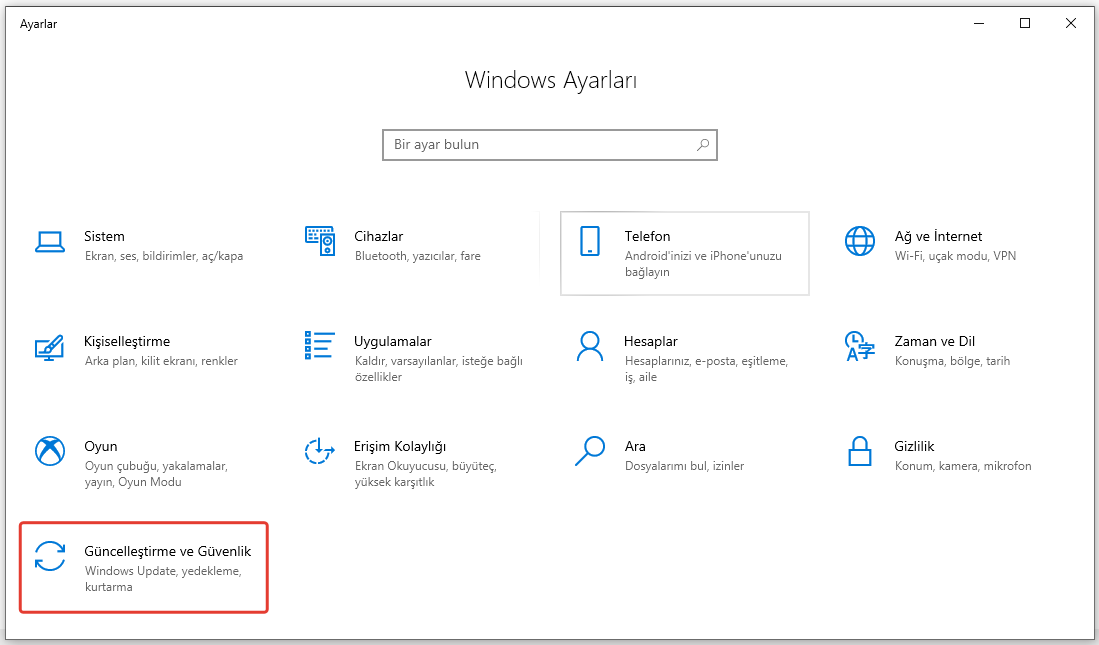Open Uygulamalar using its list icon
The height and width of the screenshot is (645, 1099).
pyautogui.click(x=319, y=345)
